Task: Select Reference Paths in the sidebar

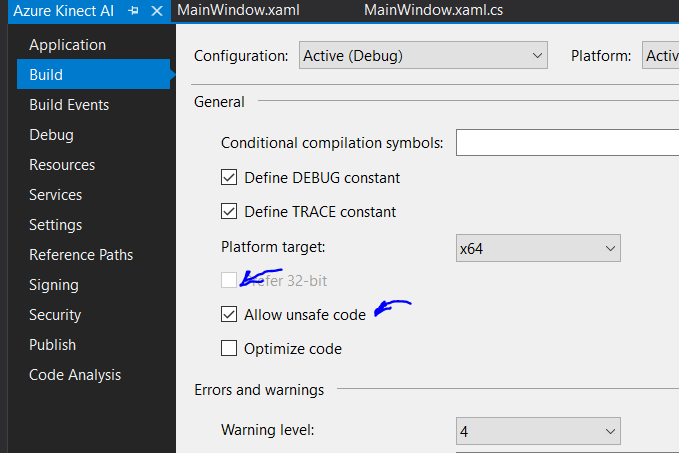Action: pos(81,255)
